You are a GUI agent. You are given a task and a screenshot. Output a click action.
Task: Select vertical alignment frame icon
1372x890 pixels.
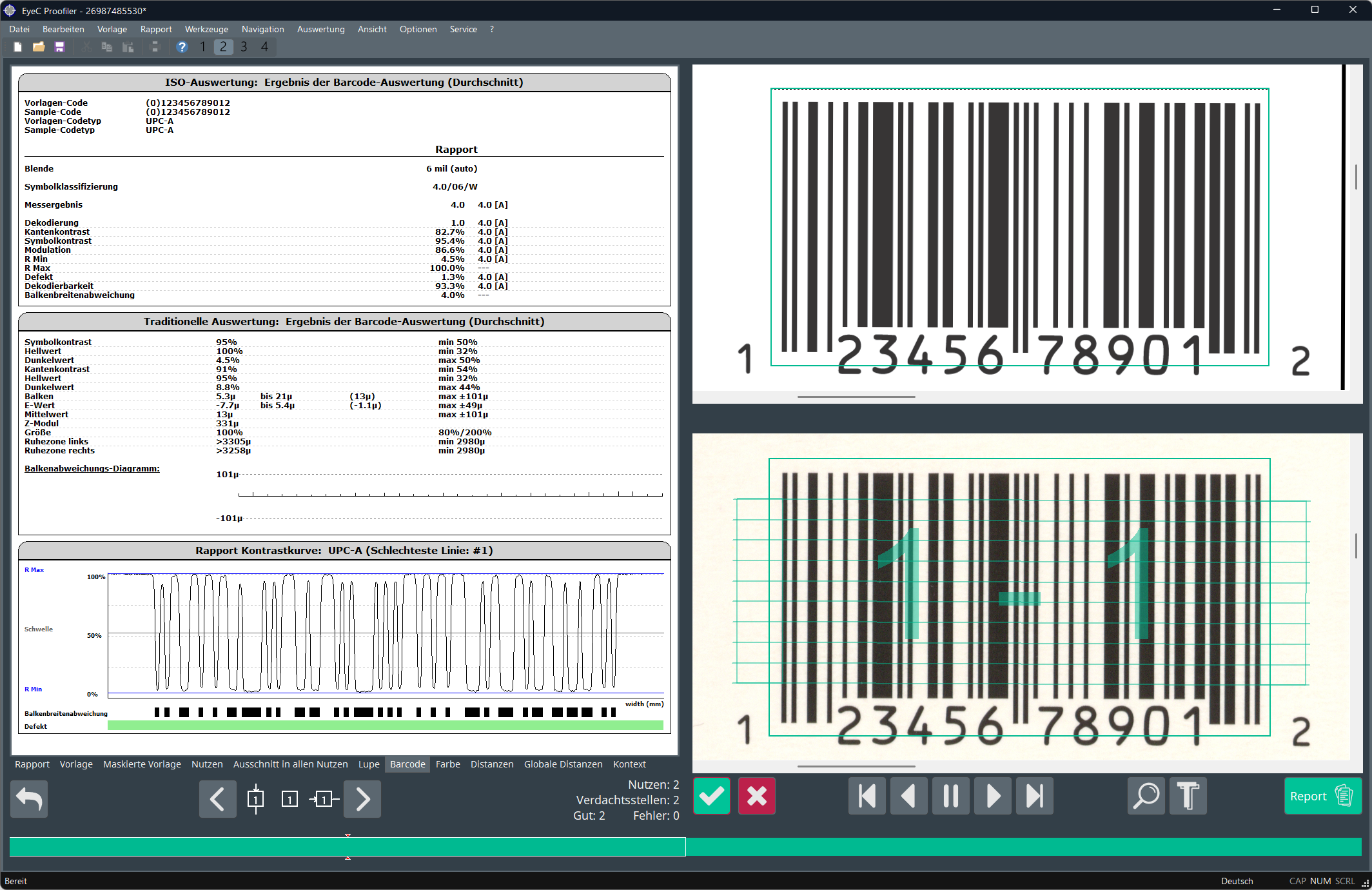tap(256, 799)
